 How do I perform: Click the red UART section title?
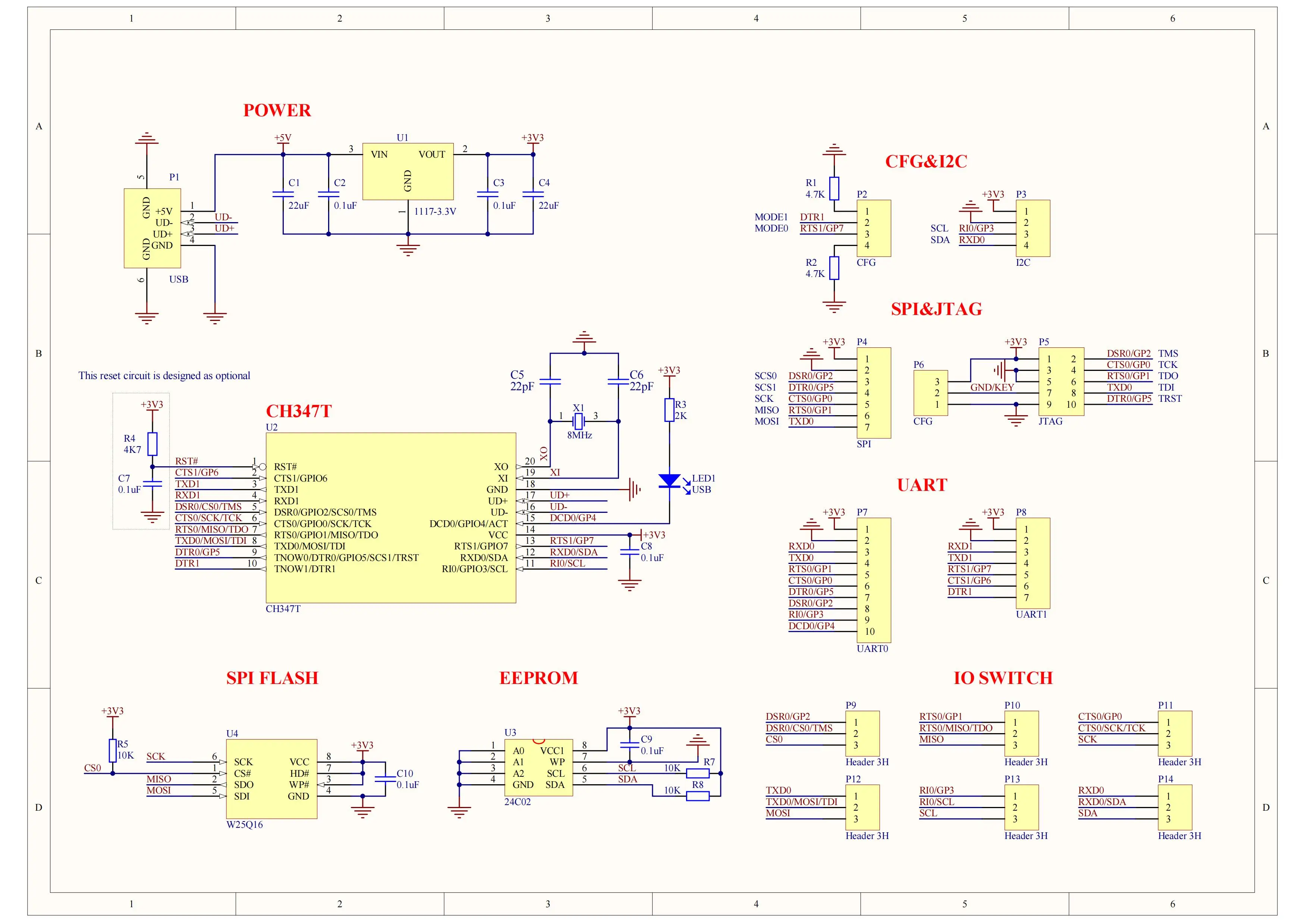(x=922, y=485)
